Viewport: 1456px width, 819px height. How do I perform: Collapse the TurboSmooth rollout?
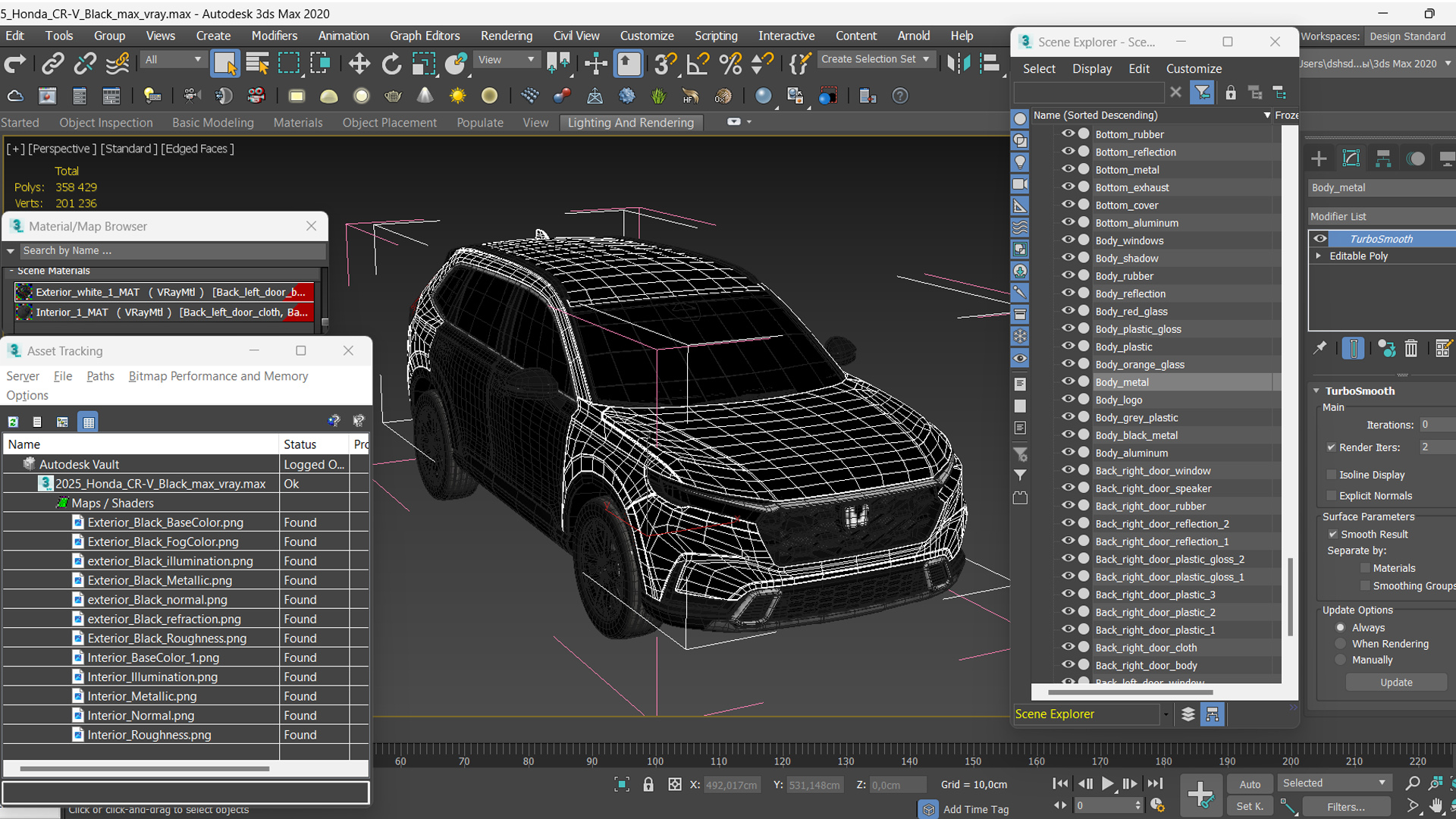pyautogui.click(x=1316, y=391)
